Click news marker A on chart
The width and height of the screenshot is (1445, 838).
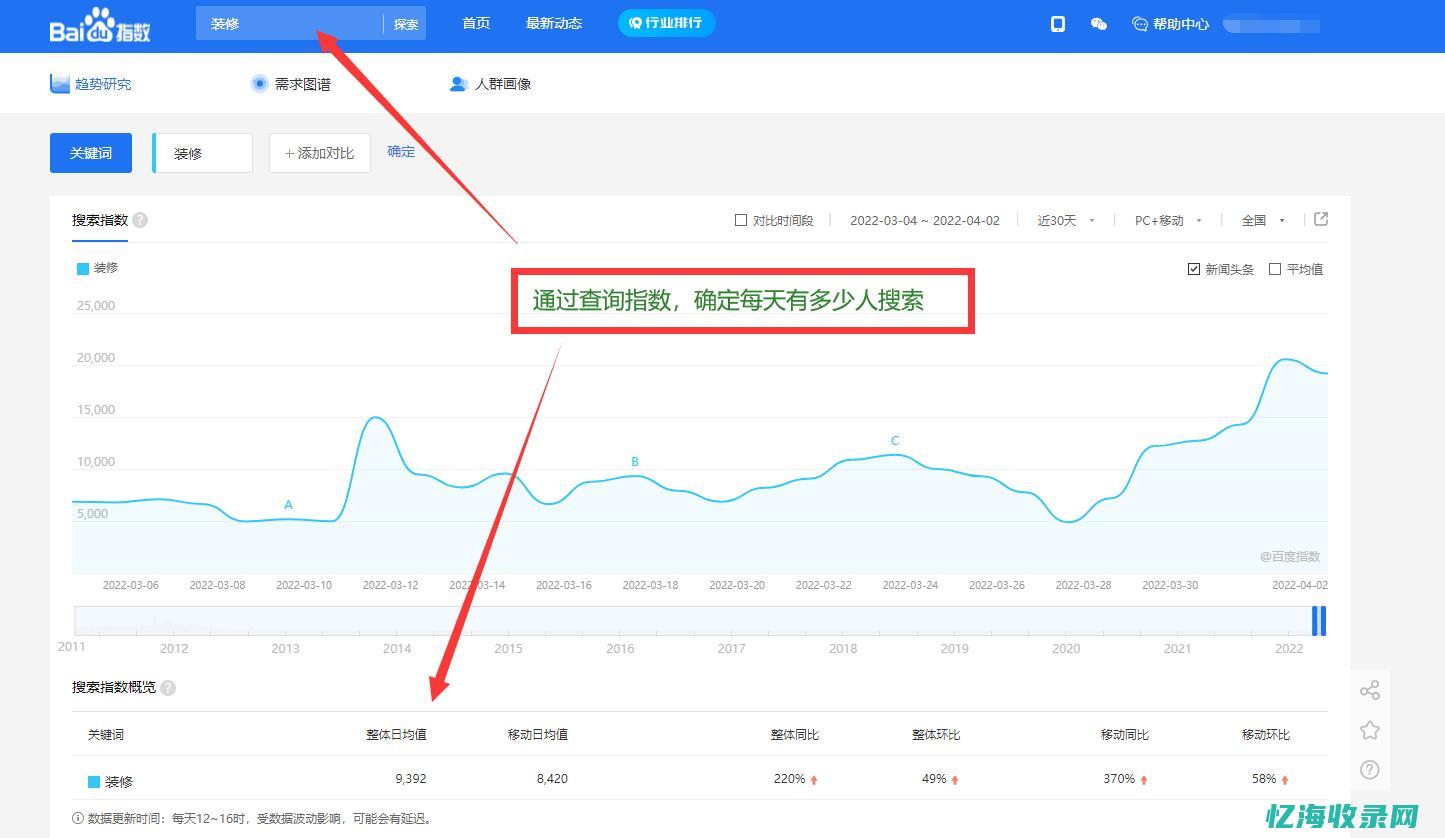(x=288, y=505)
